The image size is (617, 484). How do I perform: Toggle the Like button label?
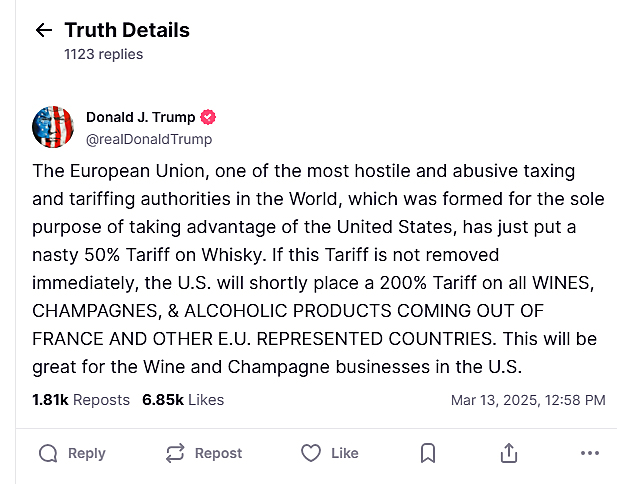point(344,454)
